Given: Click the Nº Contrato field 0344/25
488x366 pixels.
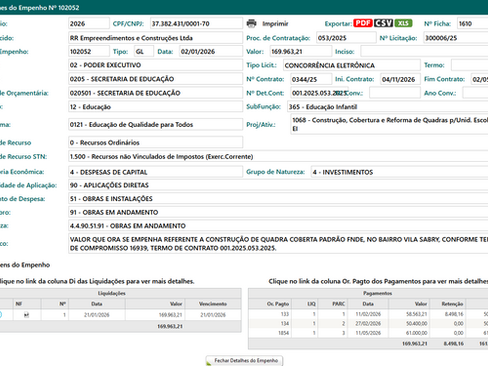Looking at the screenshot, I should (x=311, y=79).
